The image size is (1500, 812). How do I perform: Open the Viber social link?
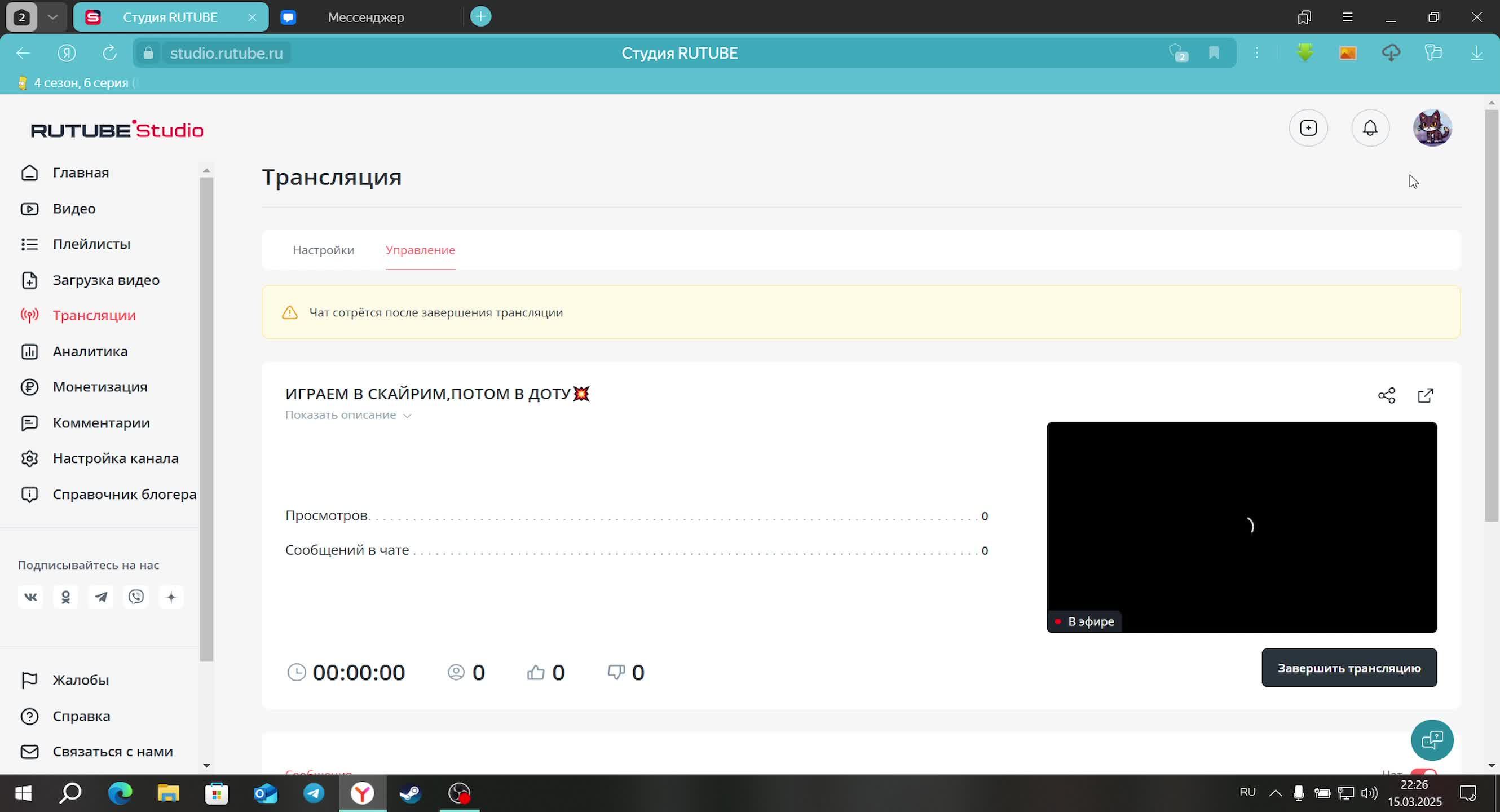tap(136, 597)
